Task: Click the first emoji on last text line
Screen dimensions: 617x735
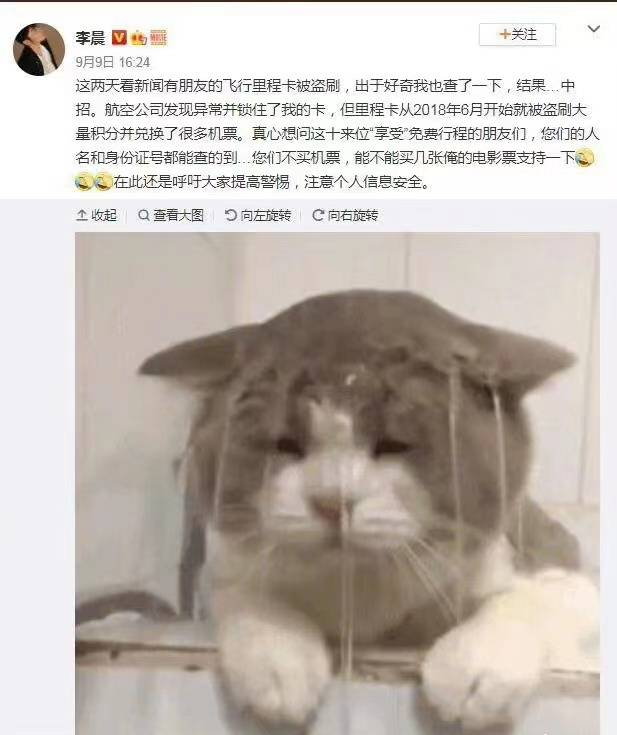Action: click(84, 181)
